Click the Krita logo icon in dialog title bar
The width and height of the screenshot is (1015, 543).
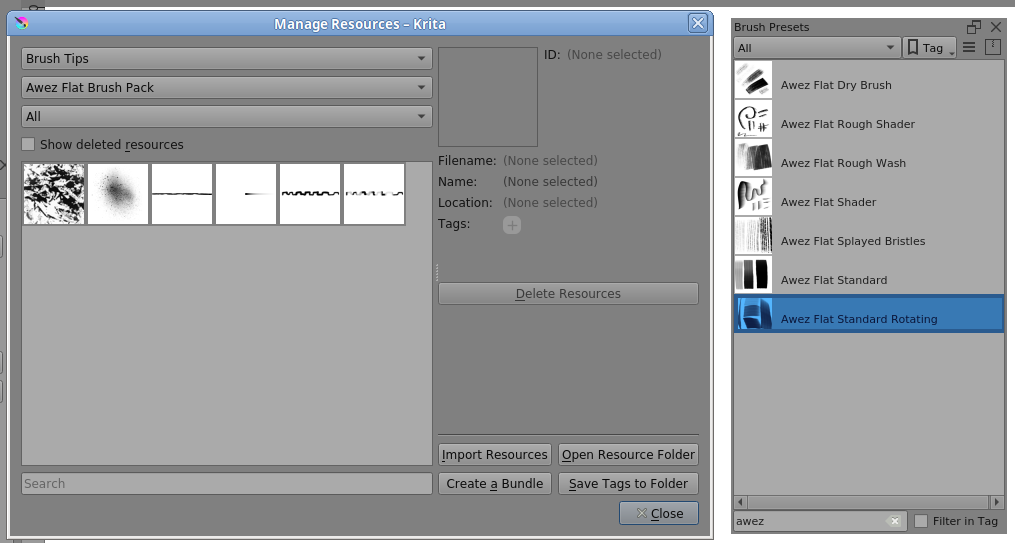coord(21,23)
